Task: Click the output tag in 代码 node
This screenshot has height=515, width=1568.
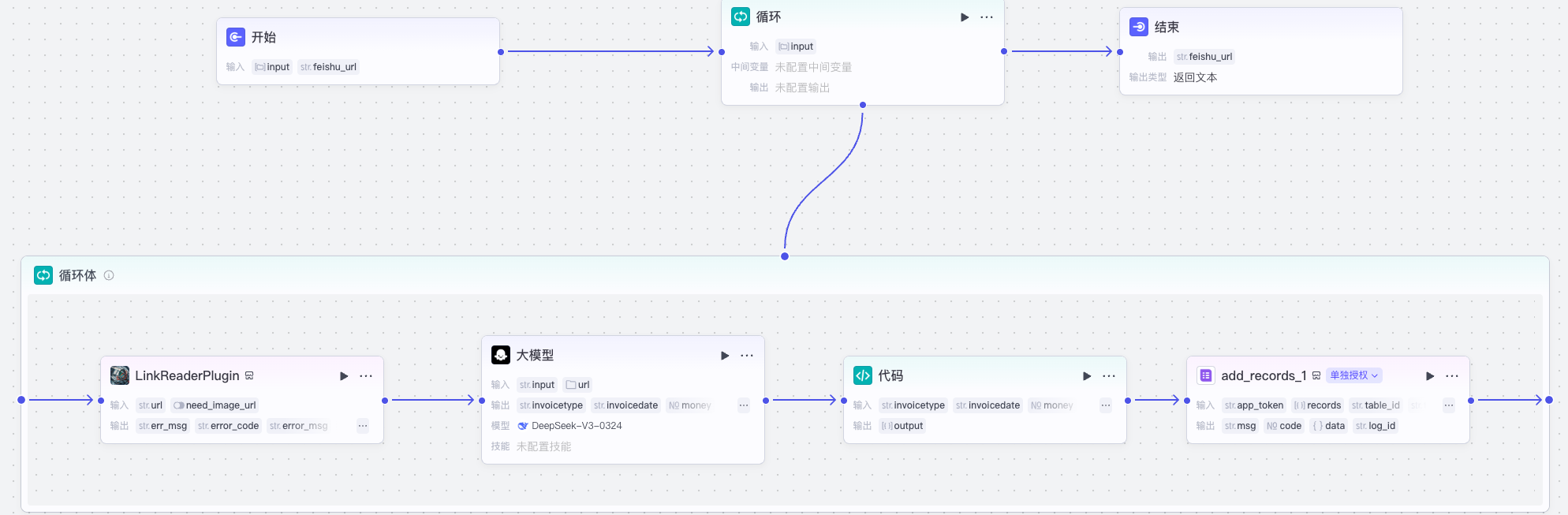Action: (902, 426)
